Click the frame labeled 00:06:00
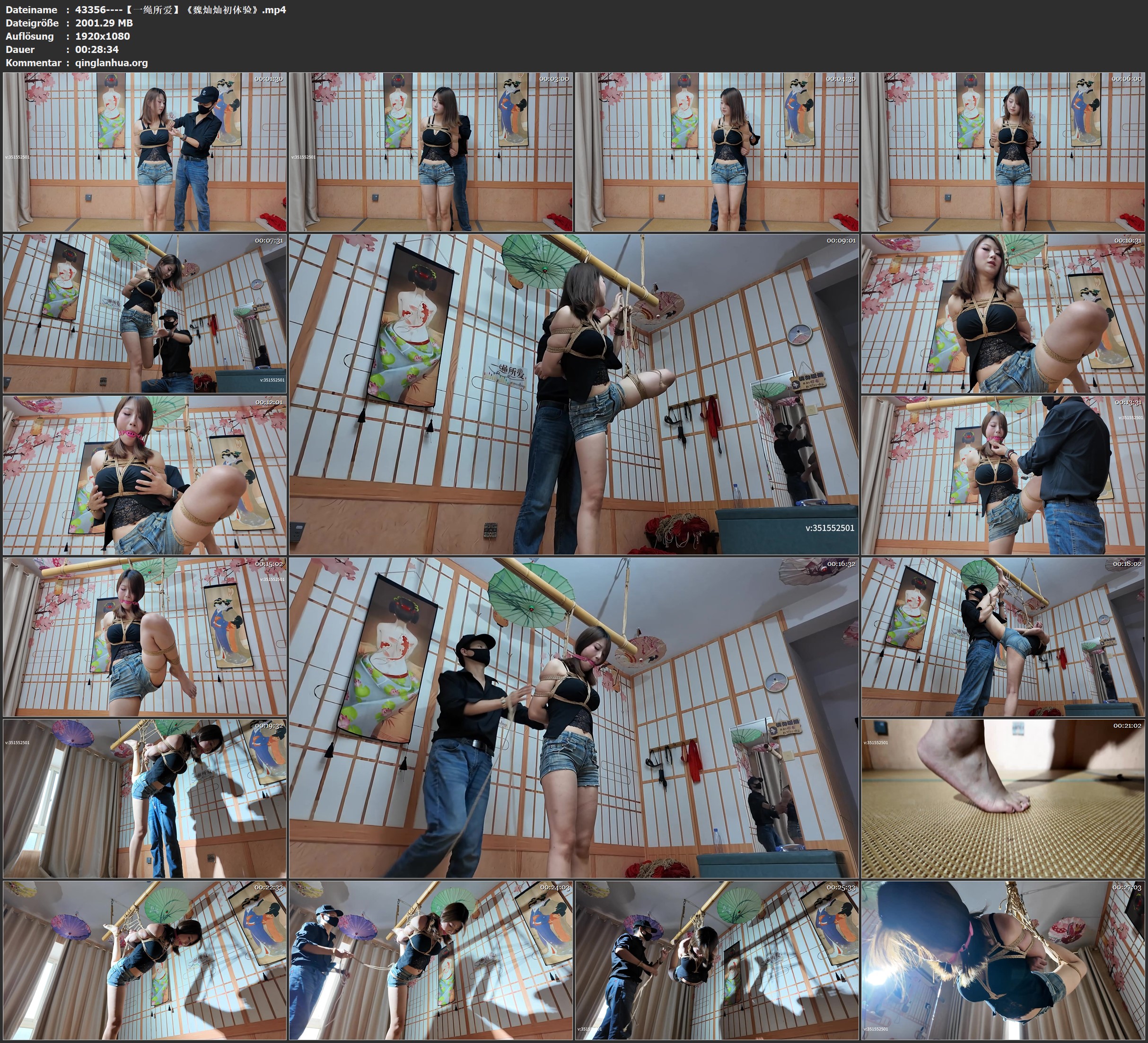The height and width of the screenshot is (1043, 1148). coord(1003,152)
